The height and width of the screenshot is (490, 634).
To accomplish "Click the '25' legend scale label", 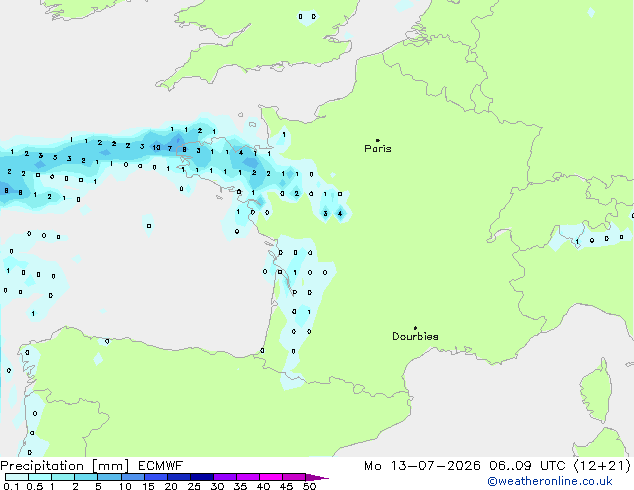I will 194,486.
